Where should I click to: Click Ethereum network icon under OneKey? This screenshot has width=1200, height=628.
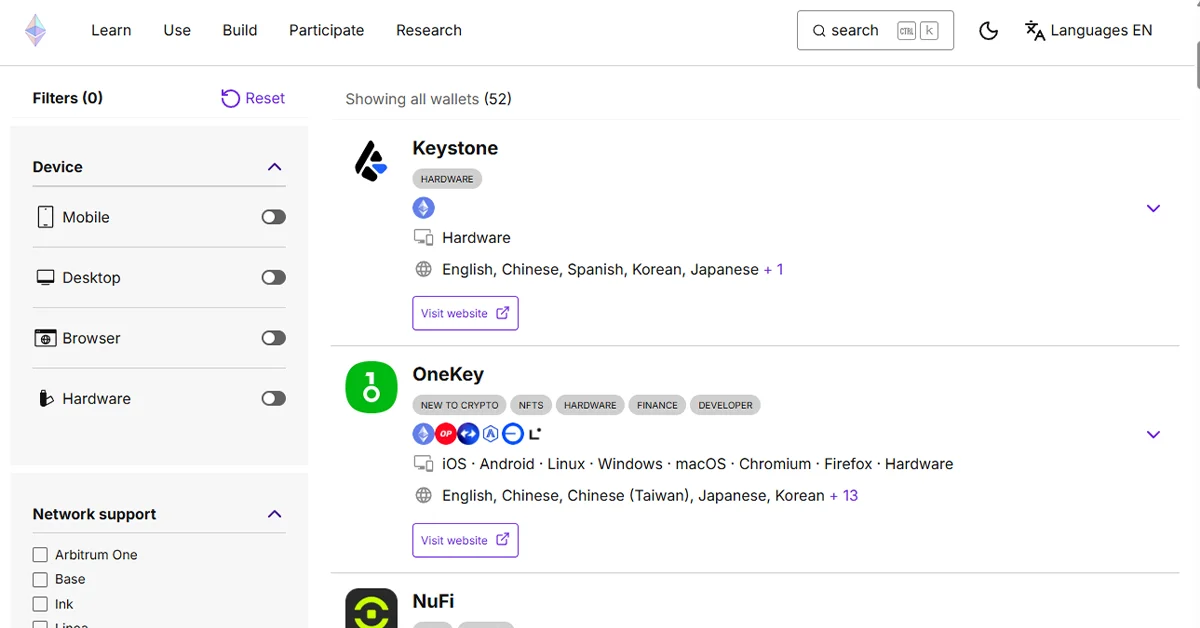tap(424, 434)
